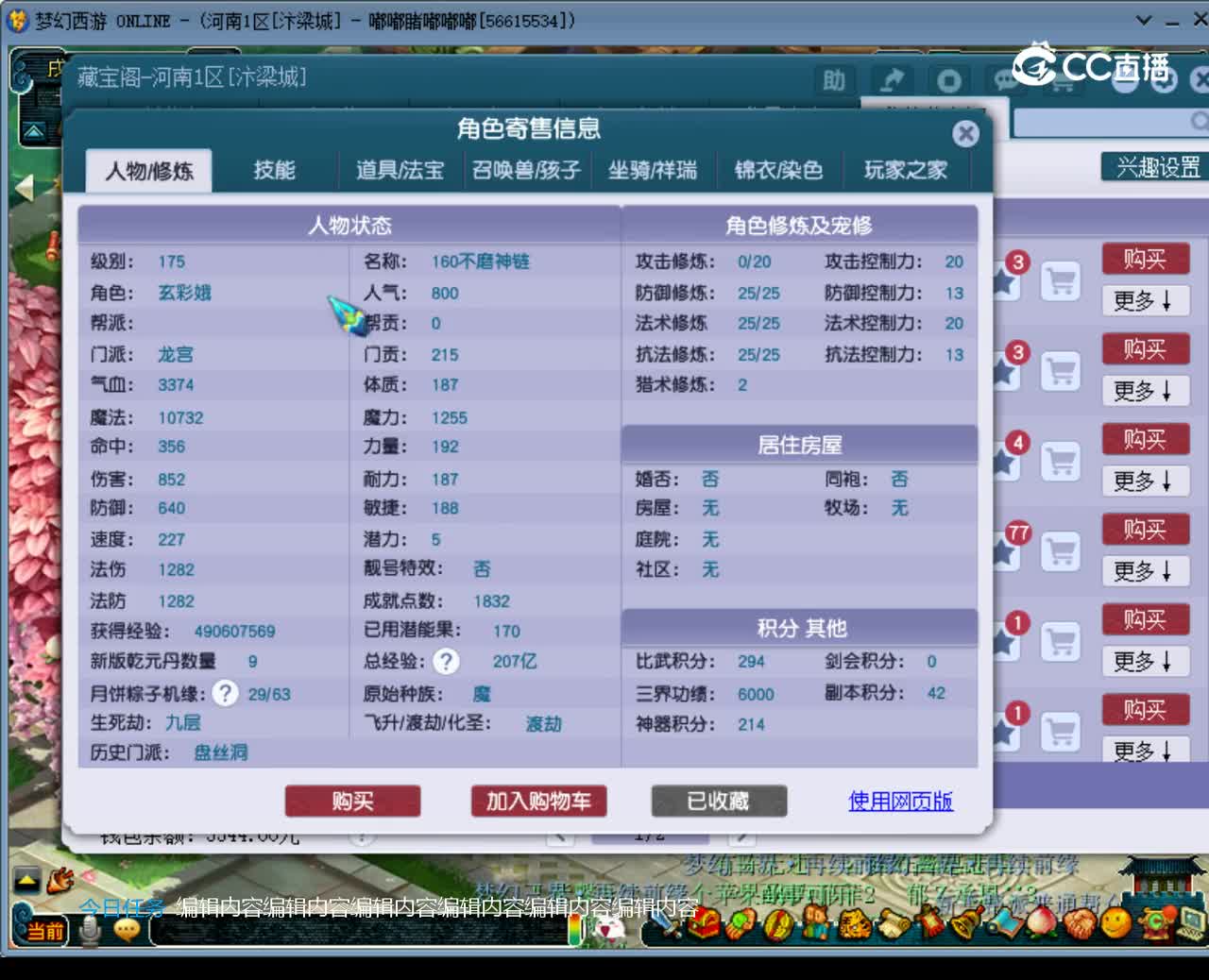
Task: Click the 今日任务 label in chat
Action: (121, 908)
